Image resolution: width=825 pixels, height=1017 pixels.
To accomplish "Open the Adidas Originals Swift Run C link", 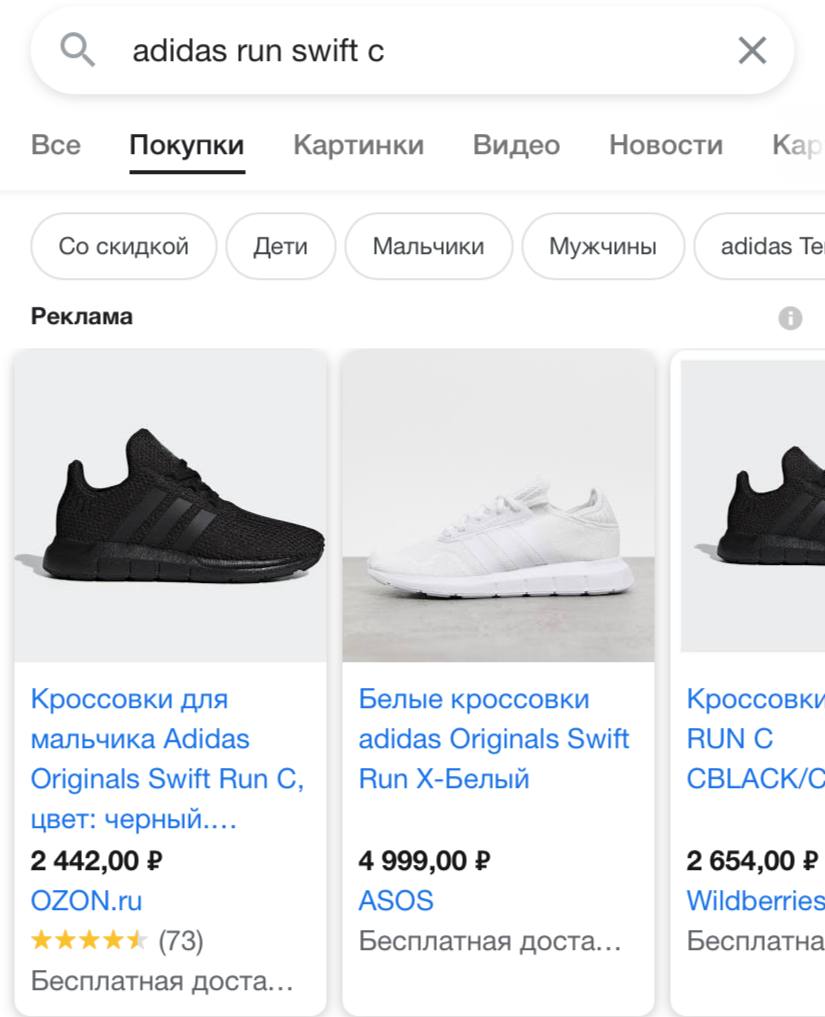I will 168,759.
